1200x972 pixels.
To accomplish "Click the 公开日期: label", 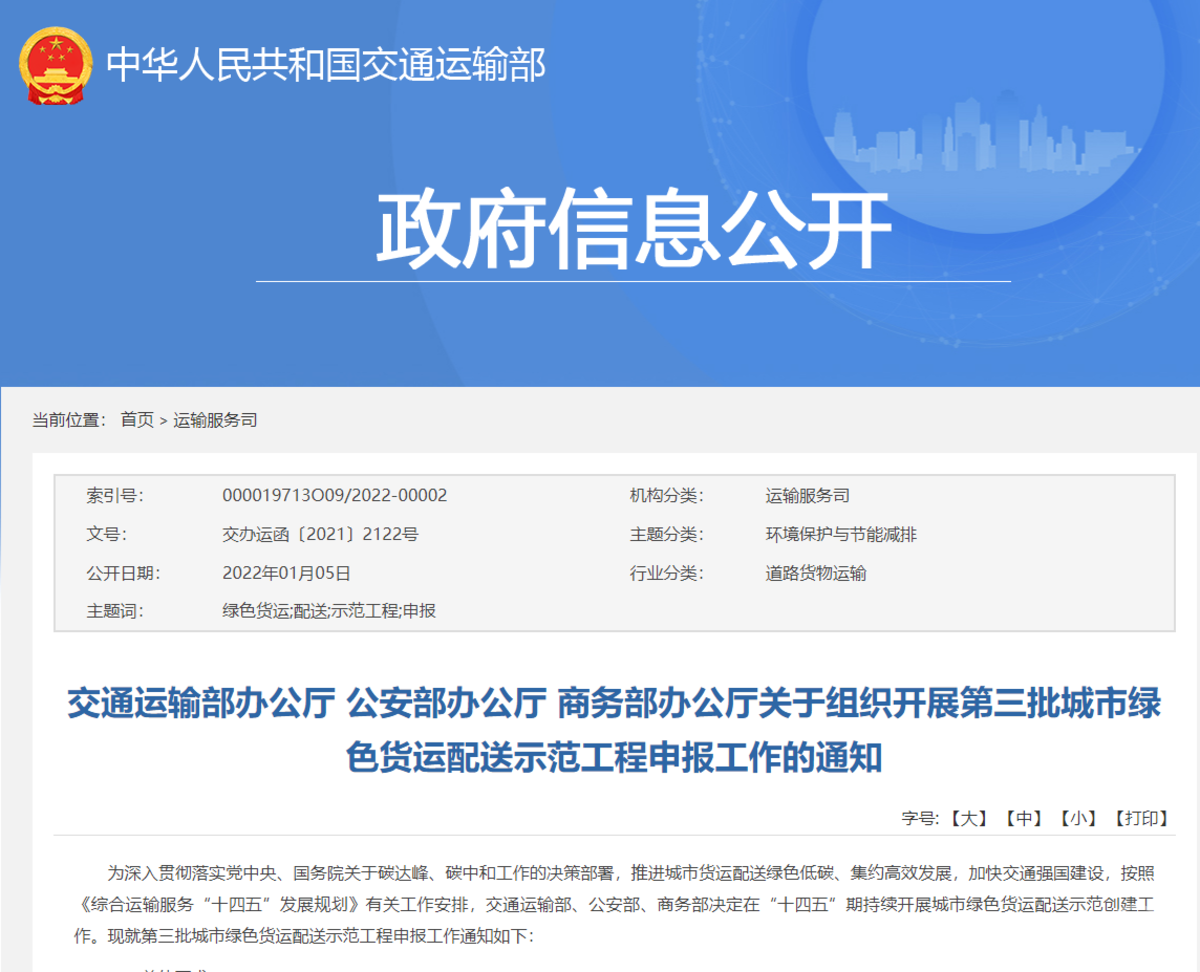I will (123, 573).
